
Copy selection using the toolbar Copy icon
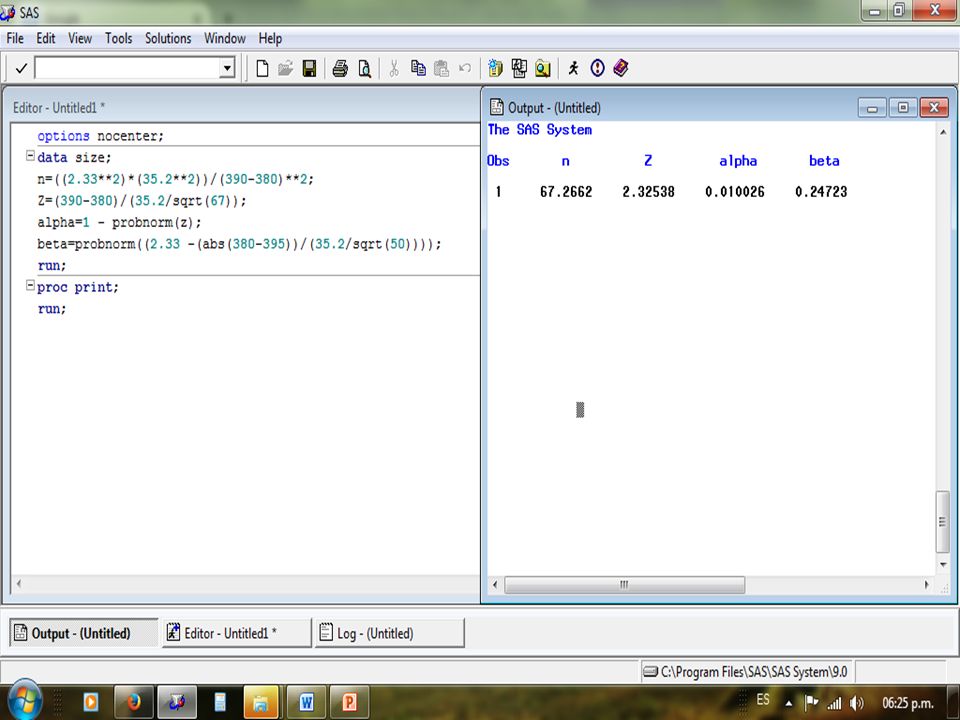418,68
